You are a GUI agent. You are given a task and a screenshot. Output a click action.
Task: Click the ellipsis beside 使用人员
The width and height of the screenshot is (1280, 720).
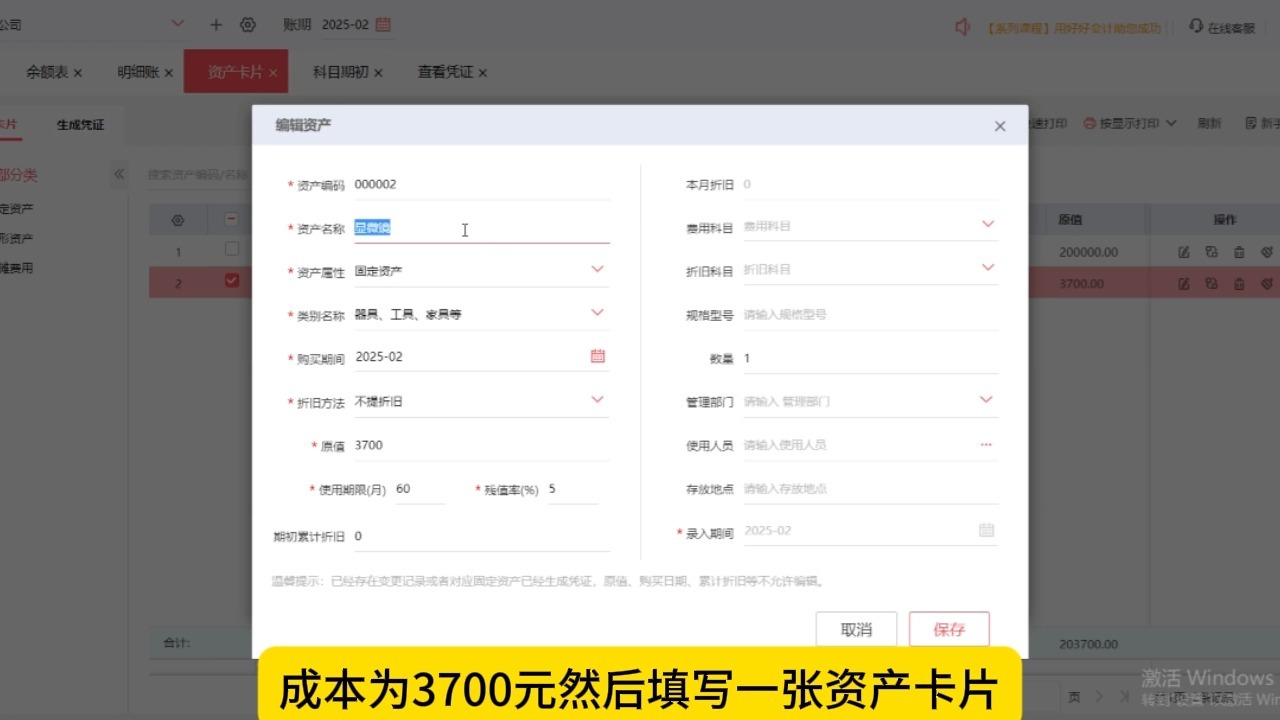click(986, 444)
